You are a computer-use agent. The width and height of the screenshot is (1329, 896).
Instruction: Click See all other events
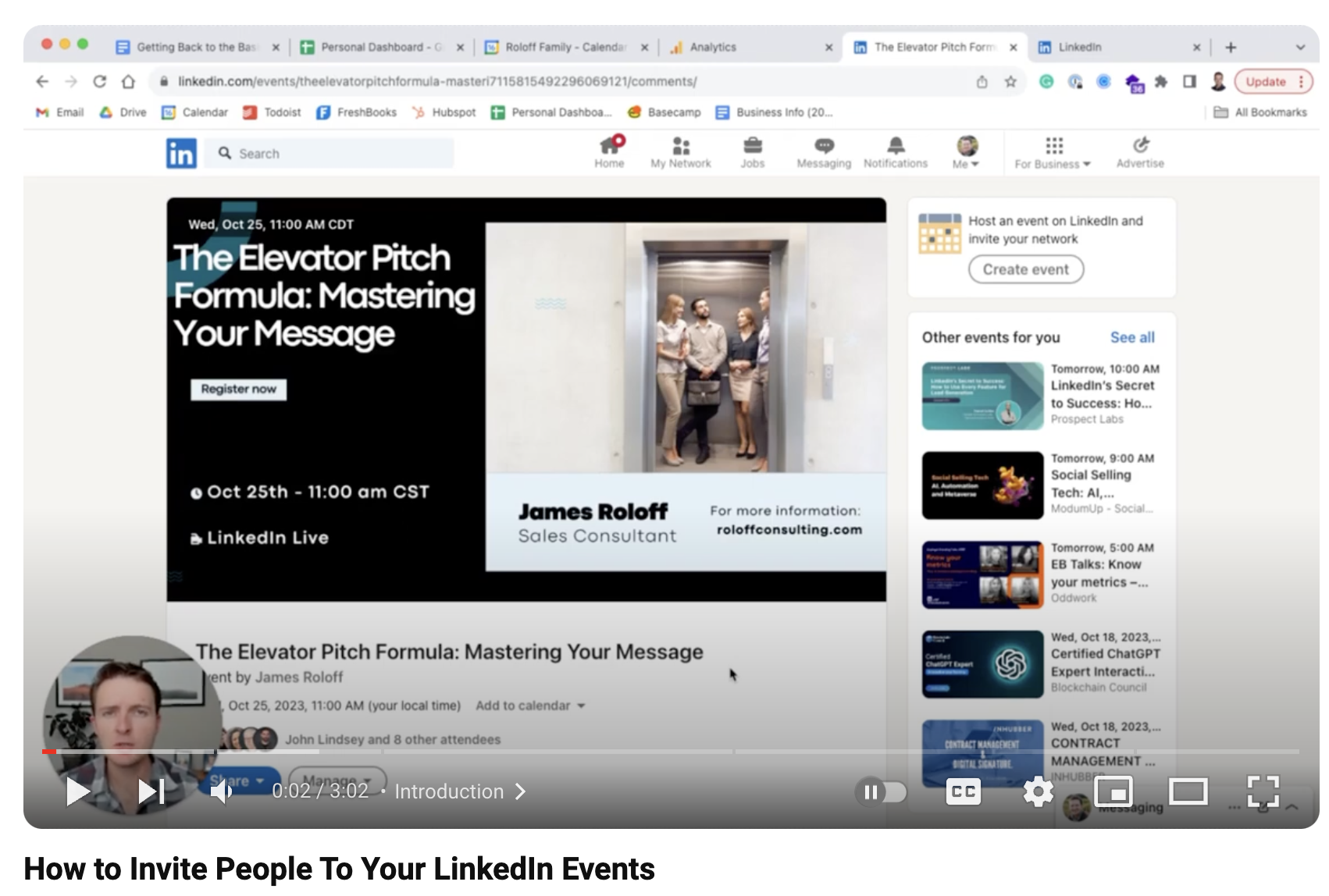tap(1132, 337)
